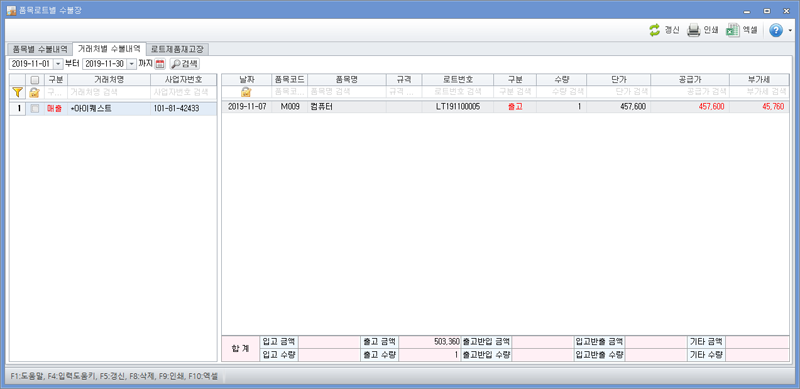The width and height of the screenshot is (800, 389).
Task: Click the 단가 검색 filter field
Action: (618, 92)
